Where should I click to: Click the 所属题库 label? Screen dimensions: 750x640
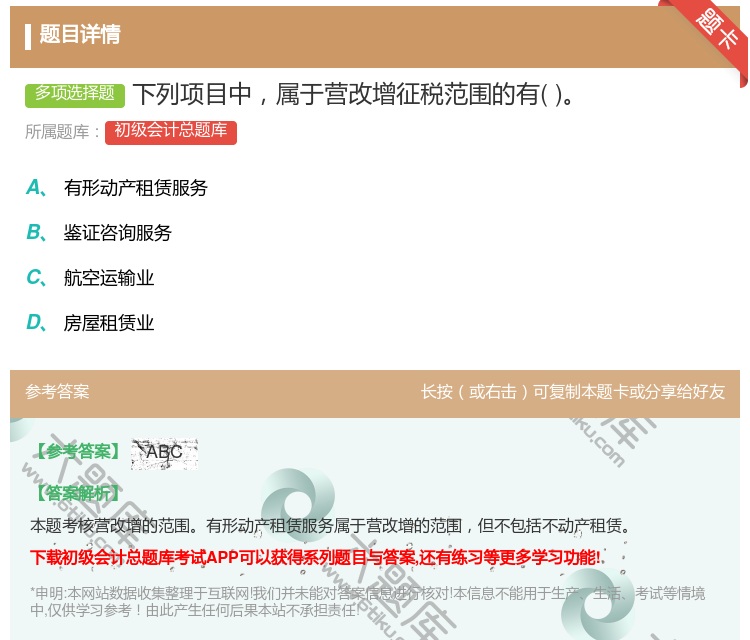pyautogui.click(x=63, y=132)
